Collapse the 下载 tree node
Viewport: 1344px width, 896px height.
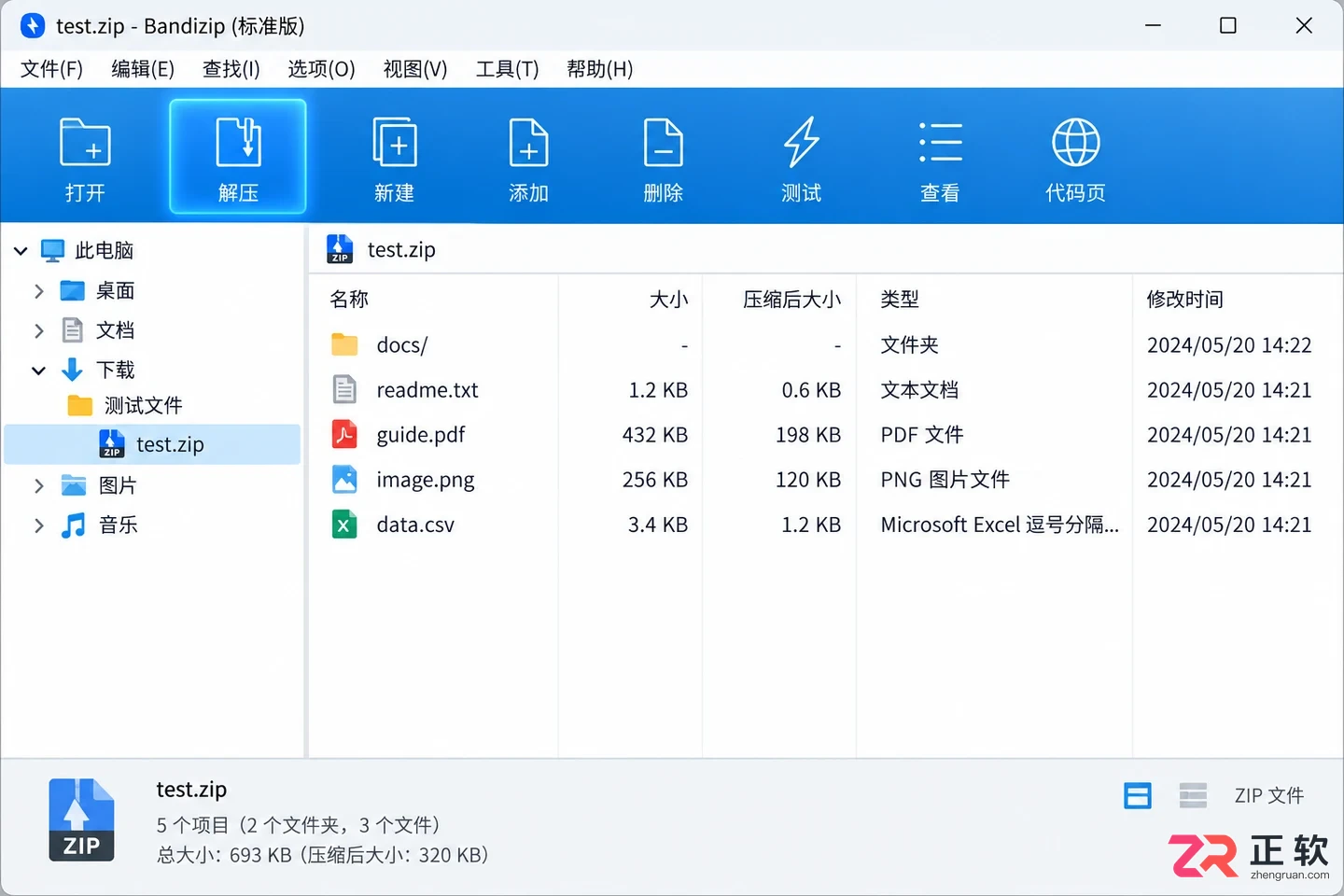pos(38,371)
